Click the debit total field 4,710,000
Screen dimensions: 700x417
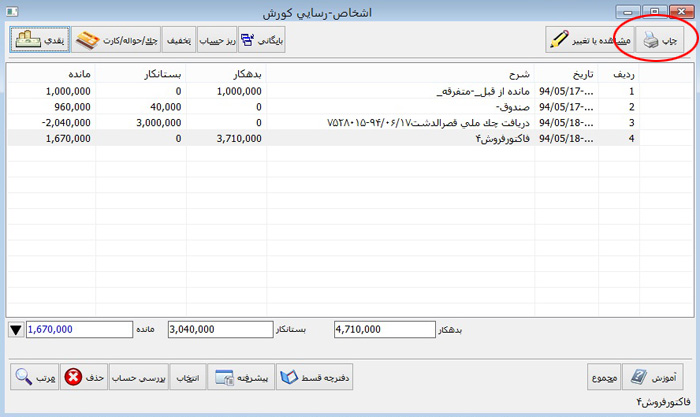tap(382, 329)
